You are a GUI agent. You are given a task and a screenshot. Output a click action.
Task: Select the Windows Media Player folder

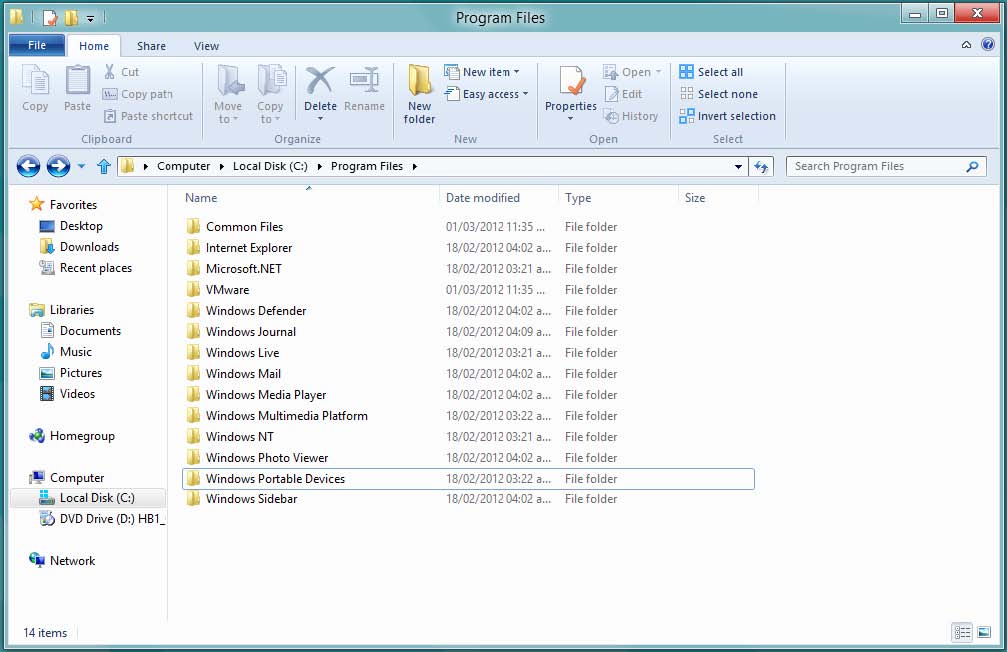click(266, 395)
